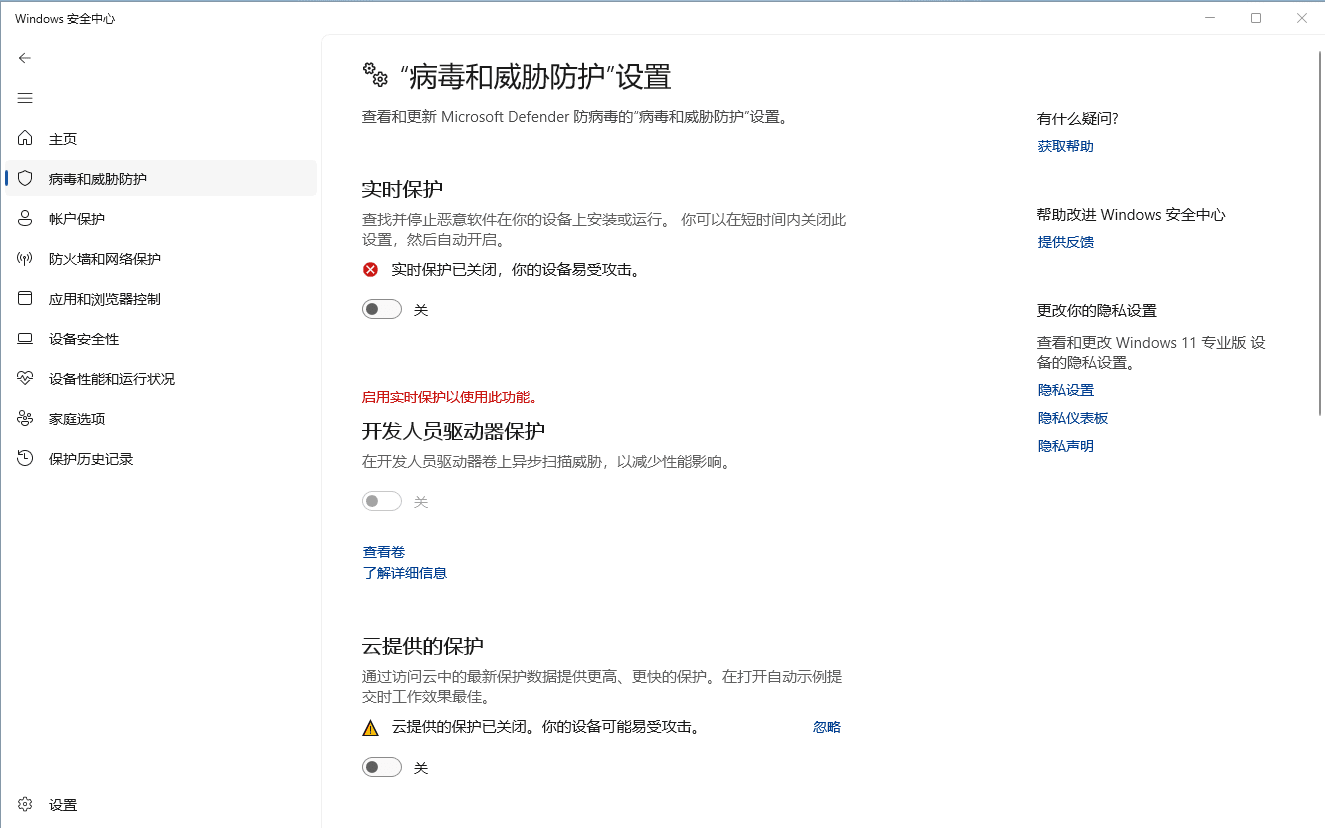Click the red error icon for 实时保护已关闭

[370, 269]
